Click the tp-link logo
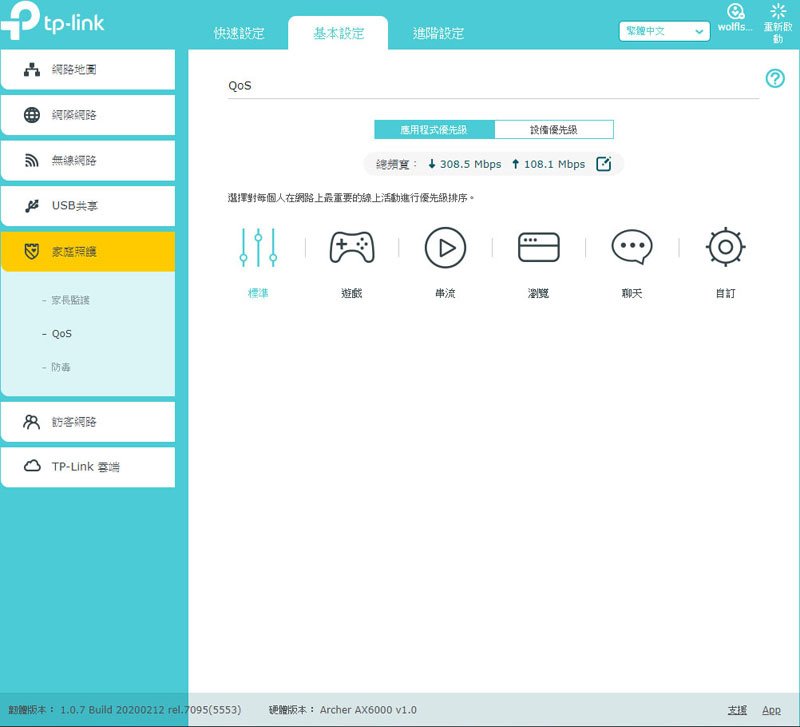 coord(53,20)
